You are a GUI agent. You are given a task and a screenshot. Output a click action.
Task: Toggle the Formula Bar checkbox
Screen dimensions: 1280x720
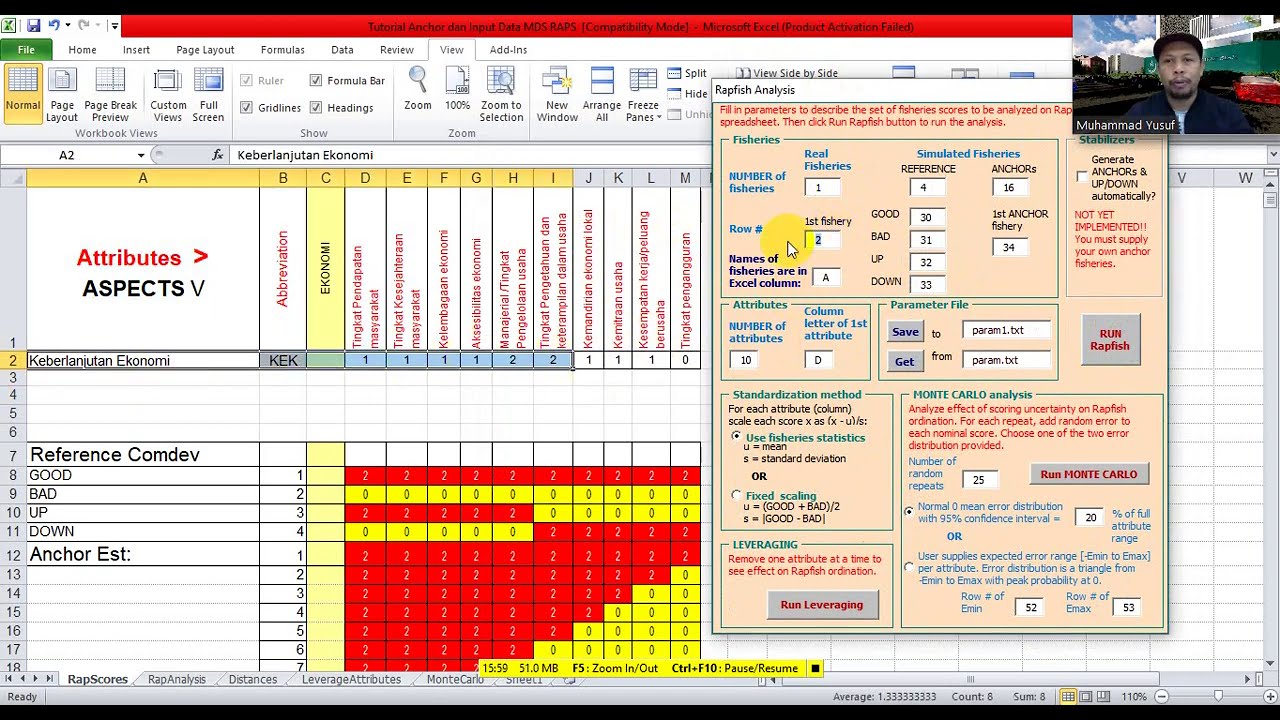click(x=316, y=80)
